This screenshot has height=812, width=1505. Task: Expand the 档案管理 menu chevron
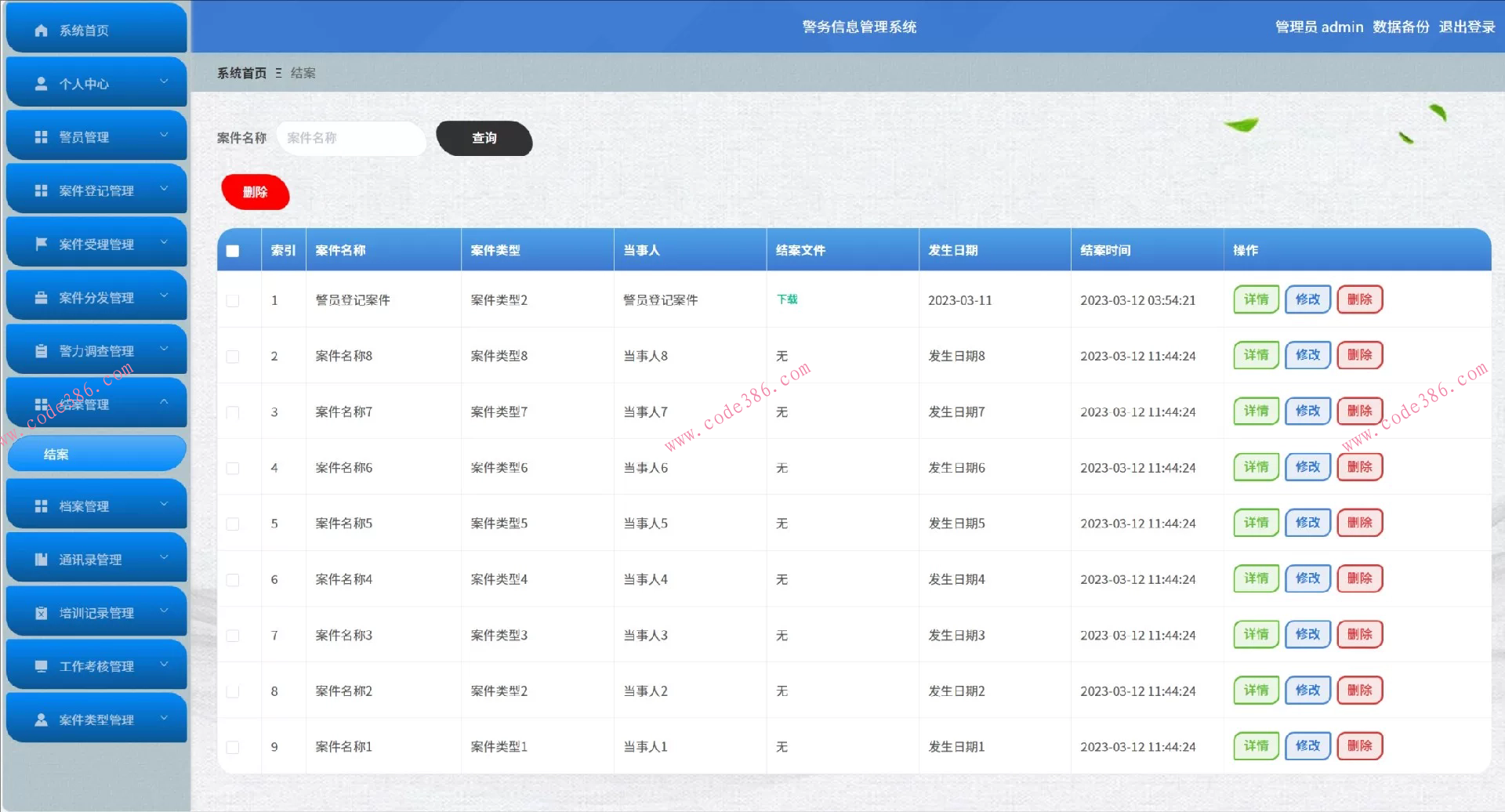(164, 505)
